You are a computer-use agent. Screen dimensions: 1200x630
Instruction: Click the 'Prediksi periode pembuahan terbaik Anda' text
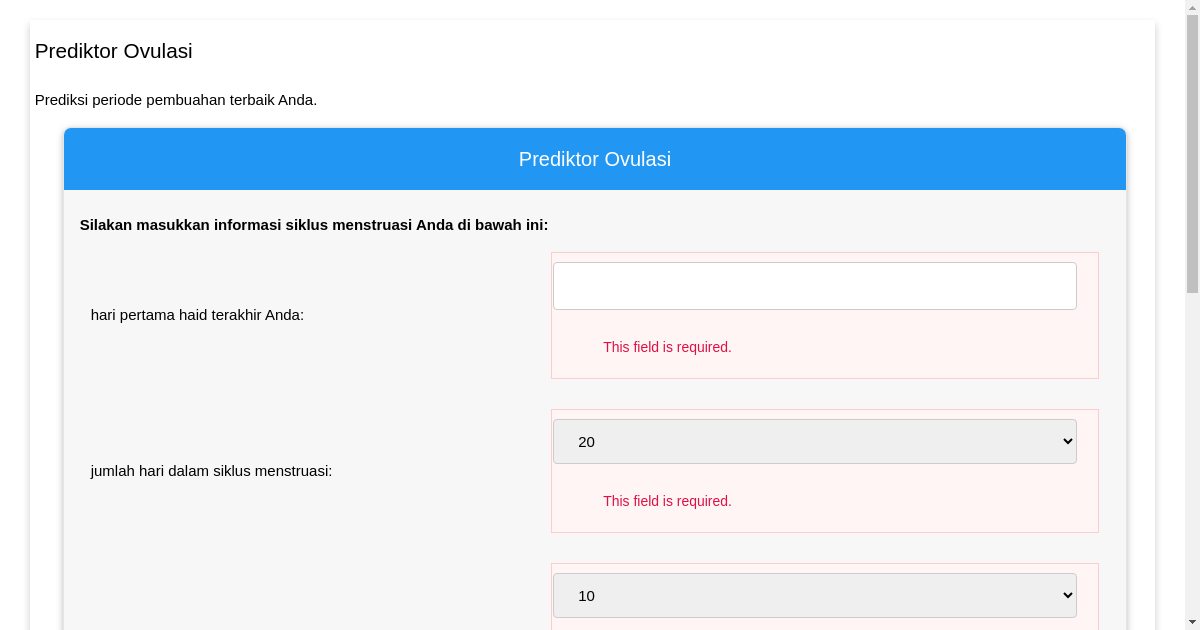tap(176, 100)
